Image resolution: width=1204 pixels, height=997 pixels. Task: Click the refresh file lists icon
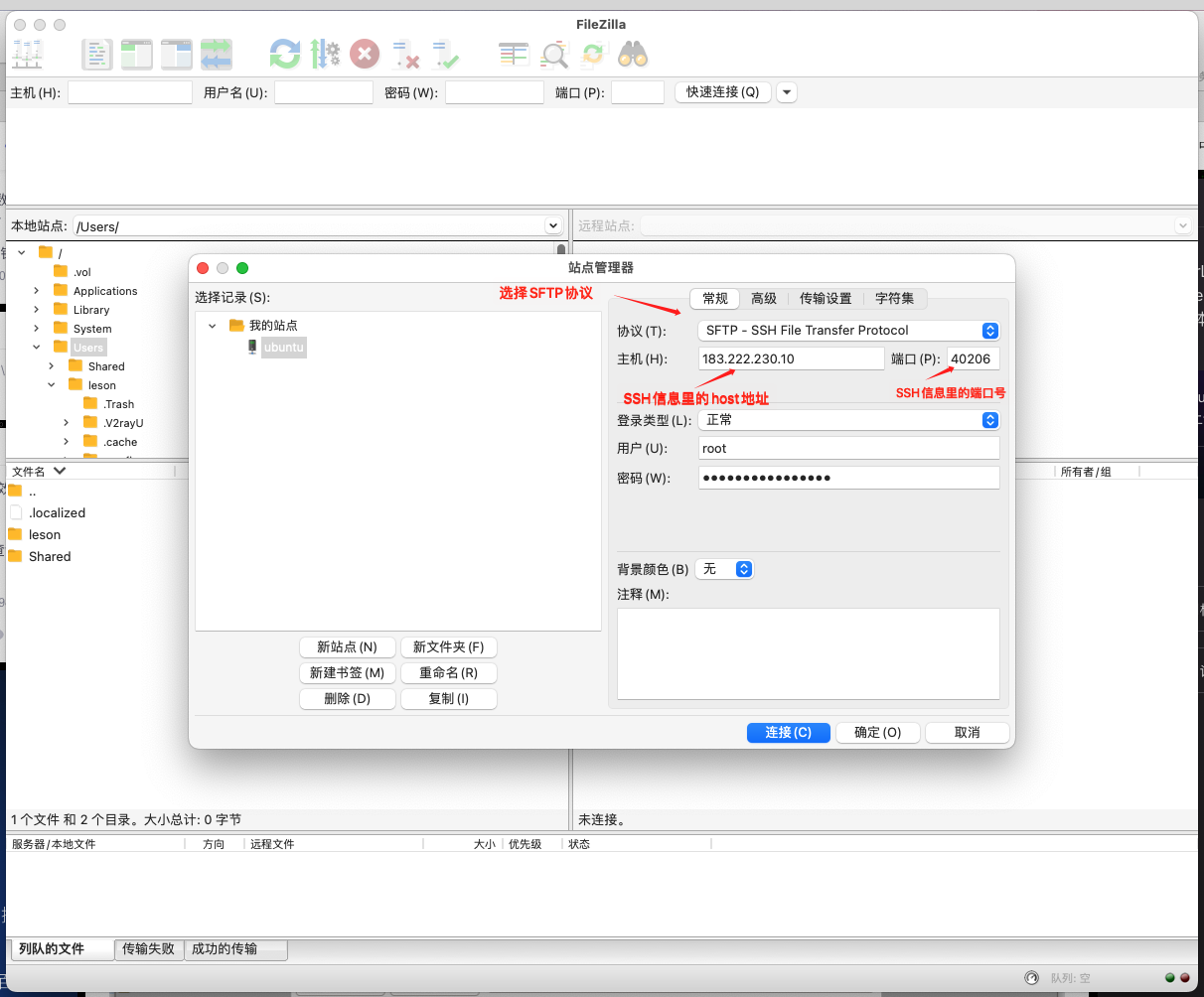(285, 54)
